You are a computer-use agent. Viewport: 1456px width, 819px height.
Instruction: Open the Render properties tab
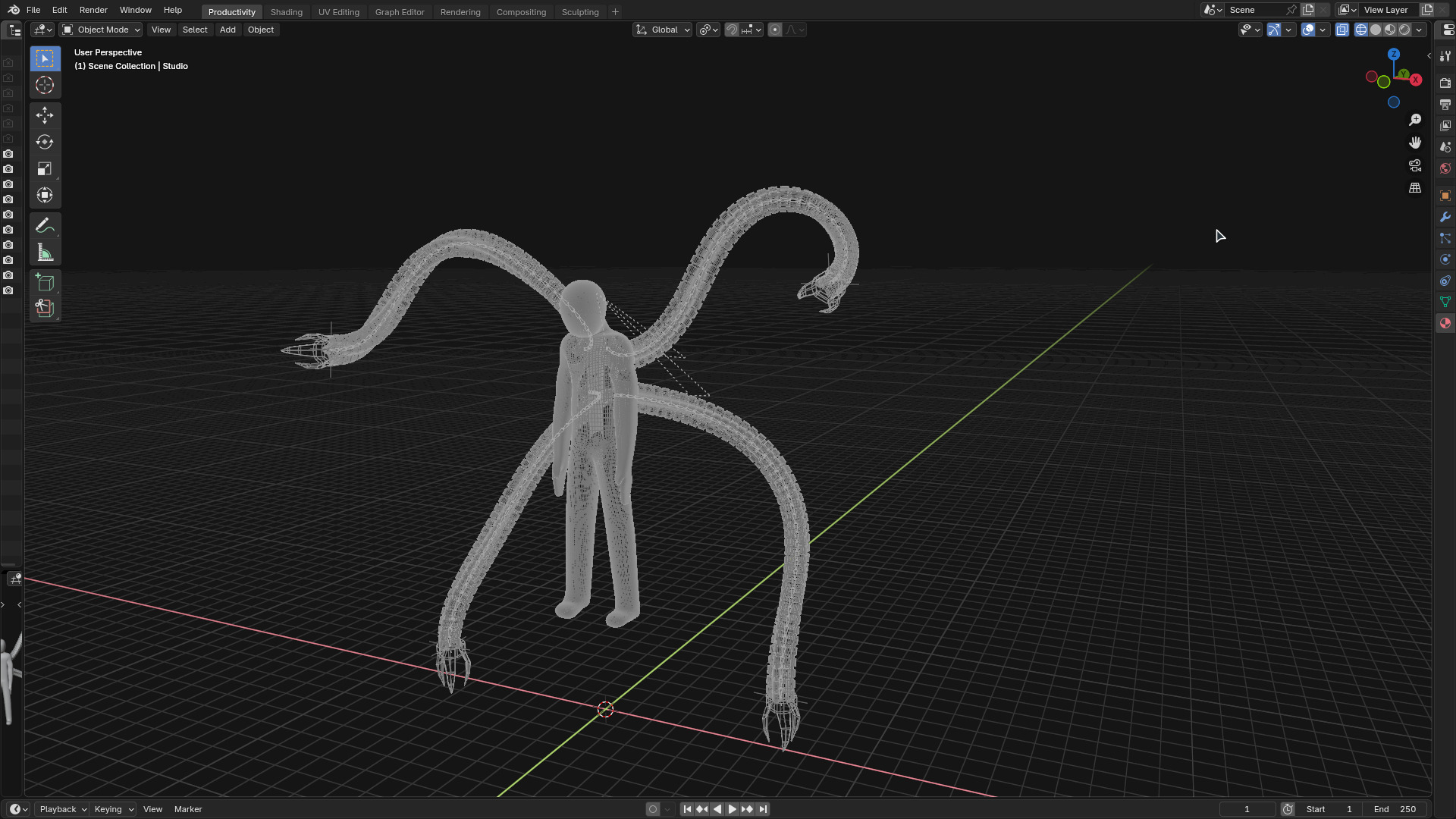[x=1445, y=83]
